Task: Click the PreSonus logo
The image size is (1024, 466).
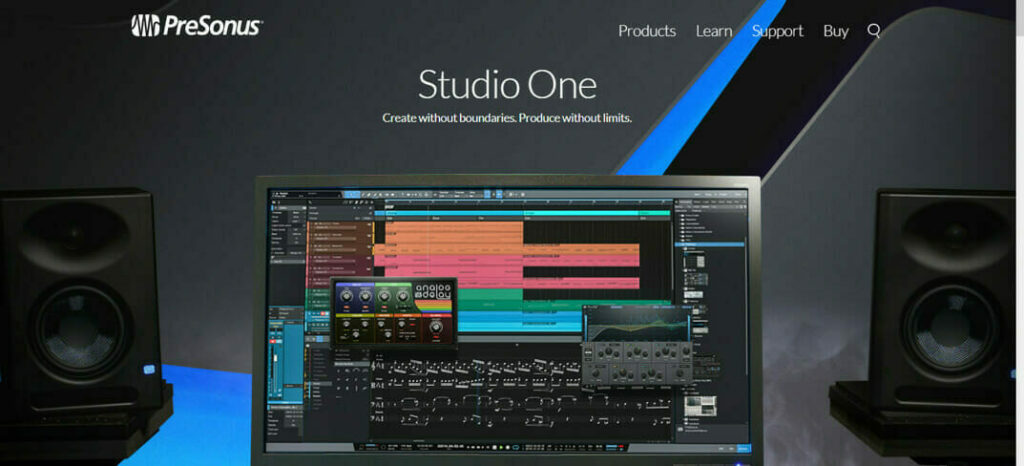Action: point(197,26)
